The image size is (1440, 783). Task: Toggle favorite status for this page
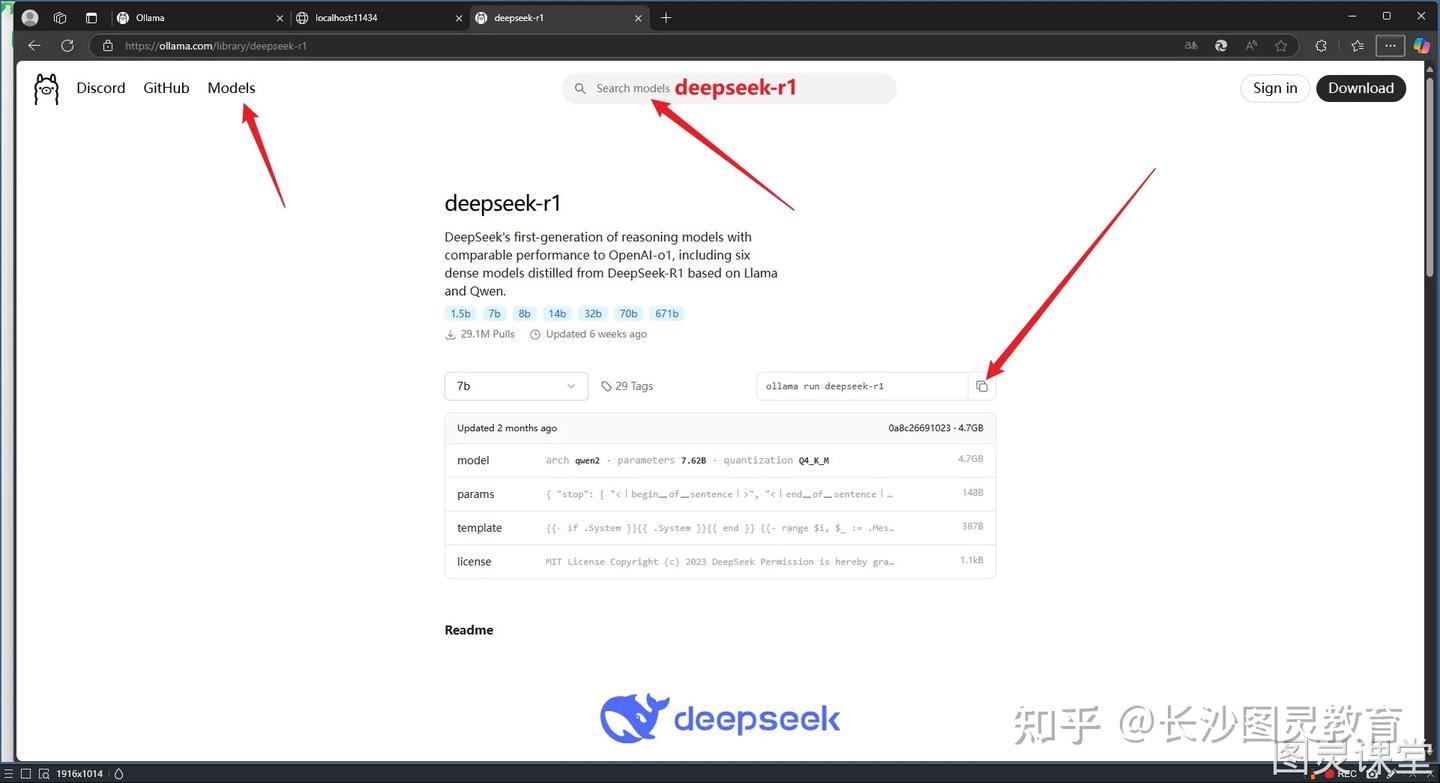tap(1281, 45)
